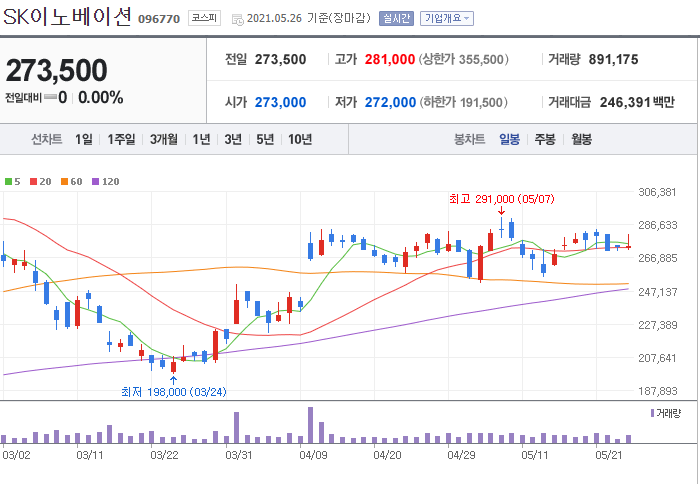Switch to 월봉 monthly candle chart
The width and height of the screenshot is (700, 484).
click(581, 139)
